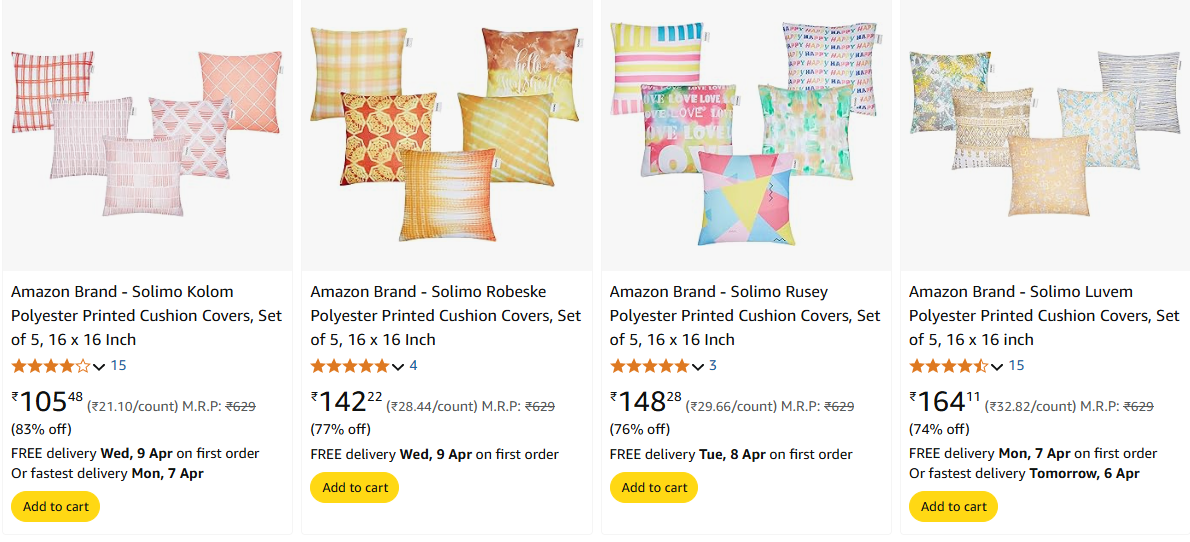1190x542 pixels.
Task: Open the Solimo Kolom product title link
Action: coord(146,316)
